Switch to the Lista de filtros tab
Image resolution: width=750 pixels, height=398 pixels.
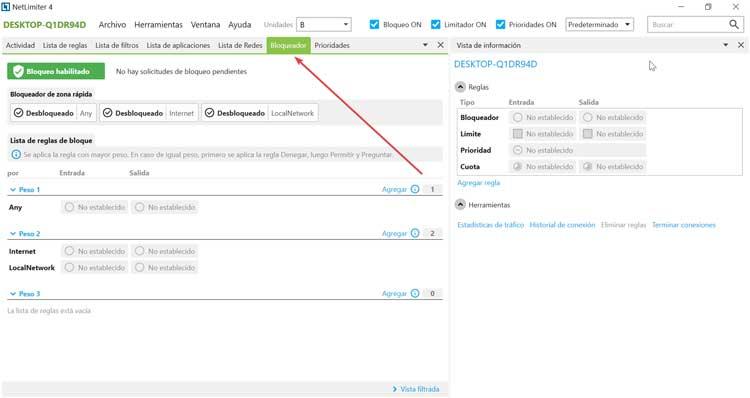click(x=117, y=45)
